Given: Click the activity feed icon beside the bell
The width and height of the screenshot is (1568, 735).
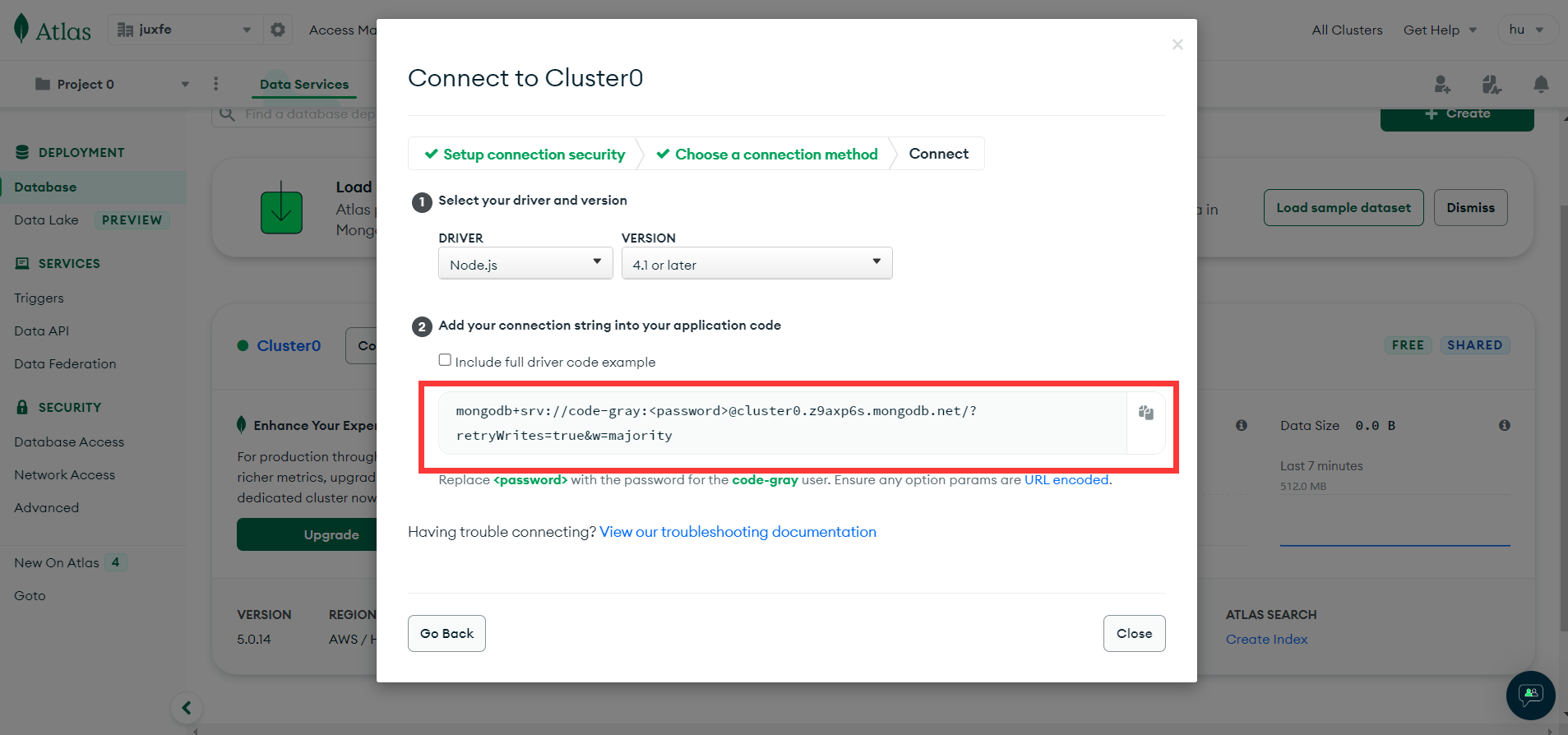Looking at the screenshot, I should coord(1492,84).
